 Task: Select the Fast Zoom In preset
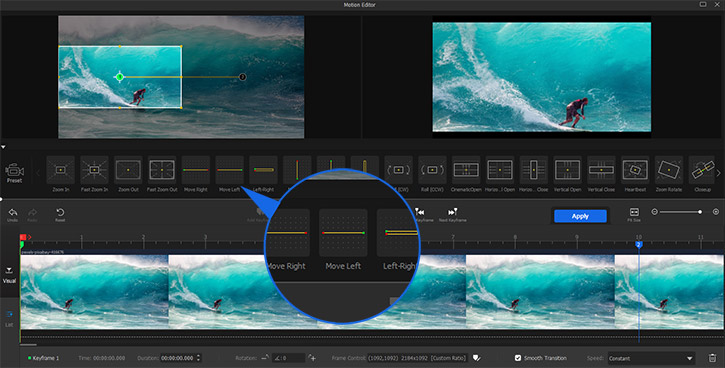(94, 170)
